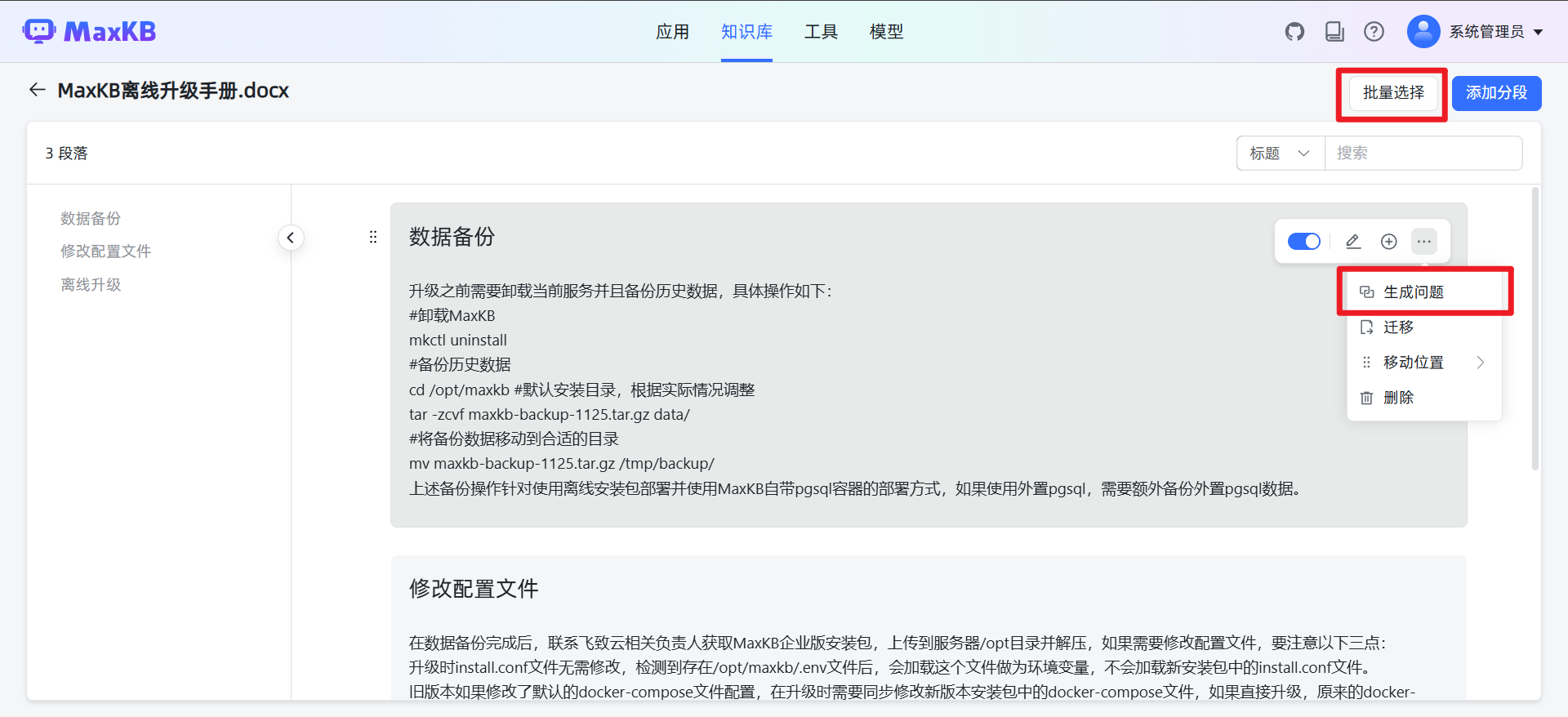This screenshot has height=717, width=1568.
Task: Expand the 移动位置 submenu
Action: (x=1423, y=363)
